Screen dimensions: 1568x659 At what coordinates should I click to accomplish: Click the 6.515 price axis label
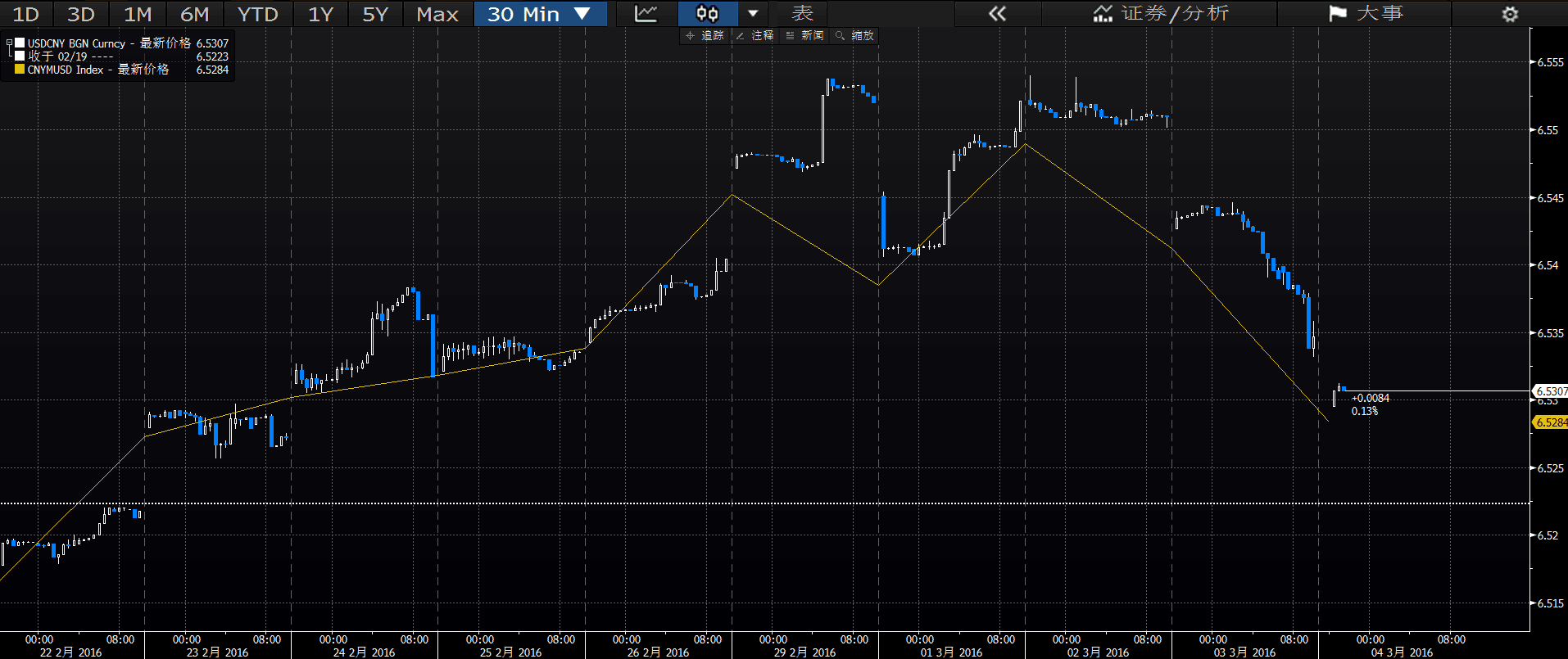(1551, 603)
